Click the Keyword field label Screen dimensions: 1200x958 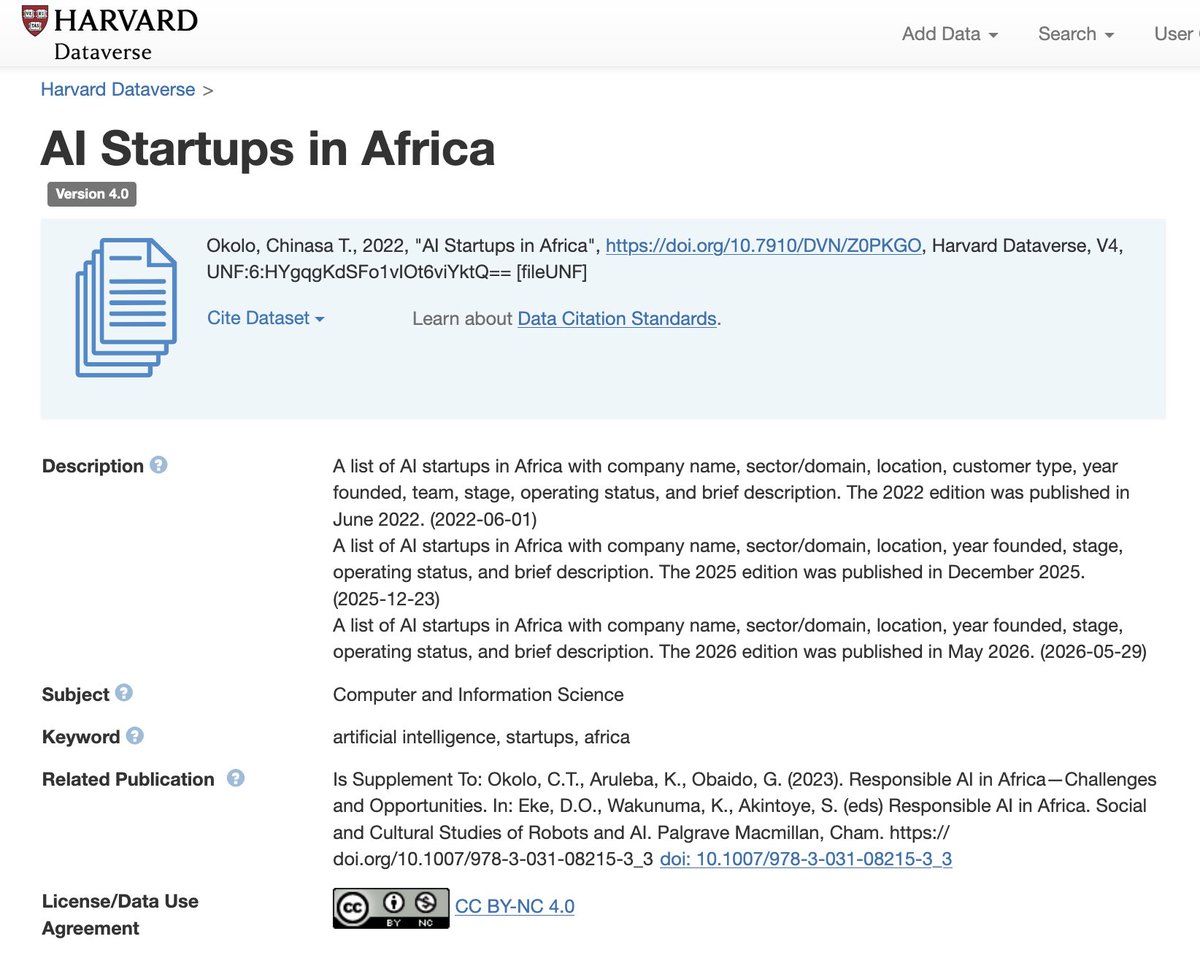click(81, 737)
